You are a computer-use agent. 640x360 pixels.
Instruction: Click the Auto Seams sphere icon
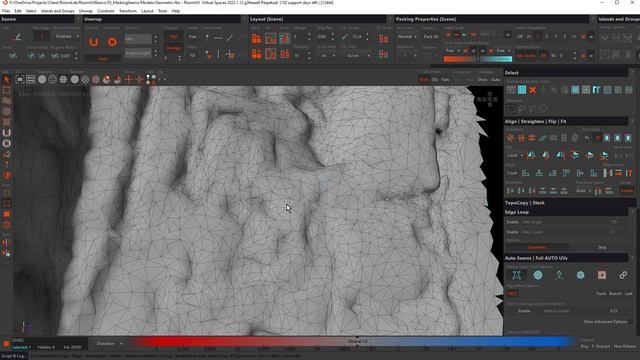(538, 275)
